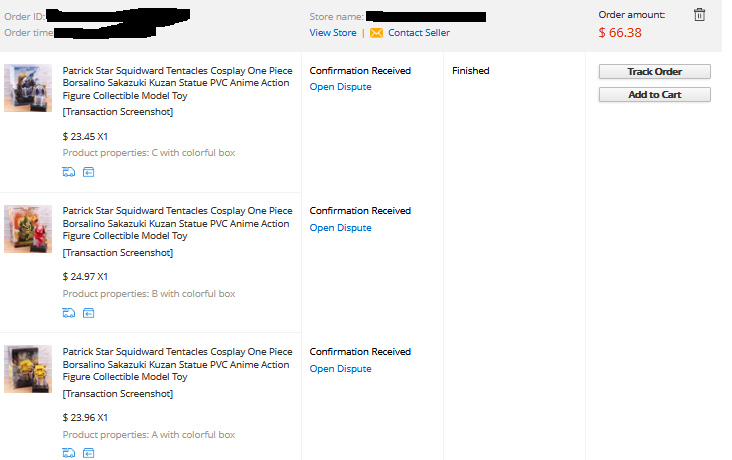Click third product thumbnail with yellow figure
The width and height of the screenshot is (732, 460).
pos(28,369)
